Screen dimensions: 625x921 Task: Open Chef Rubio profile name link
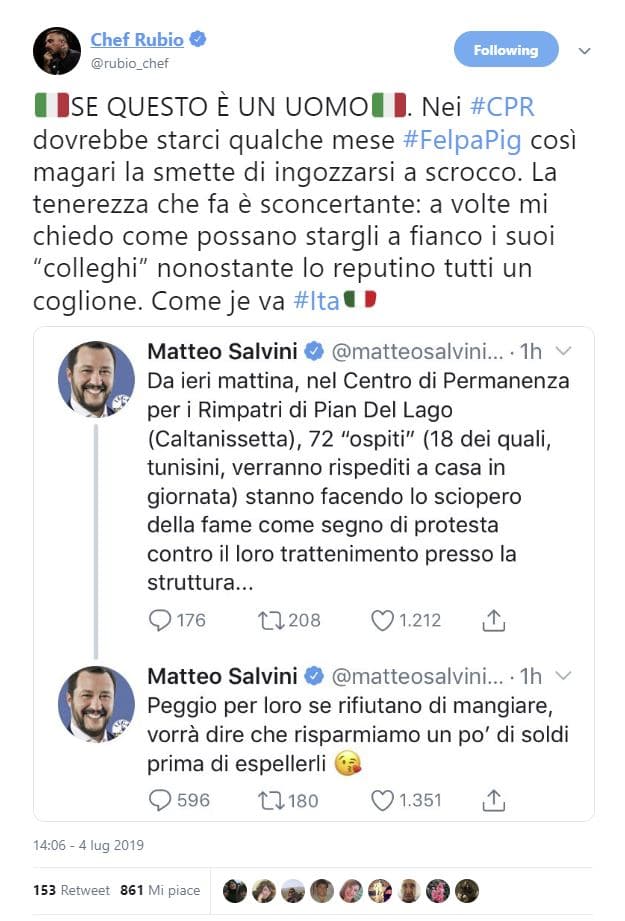[137, 40]
